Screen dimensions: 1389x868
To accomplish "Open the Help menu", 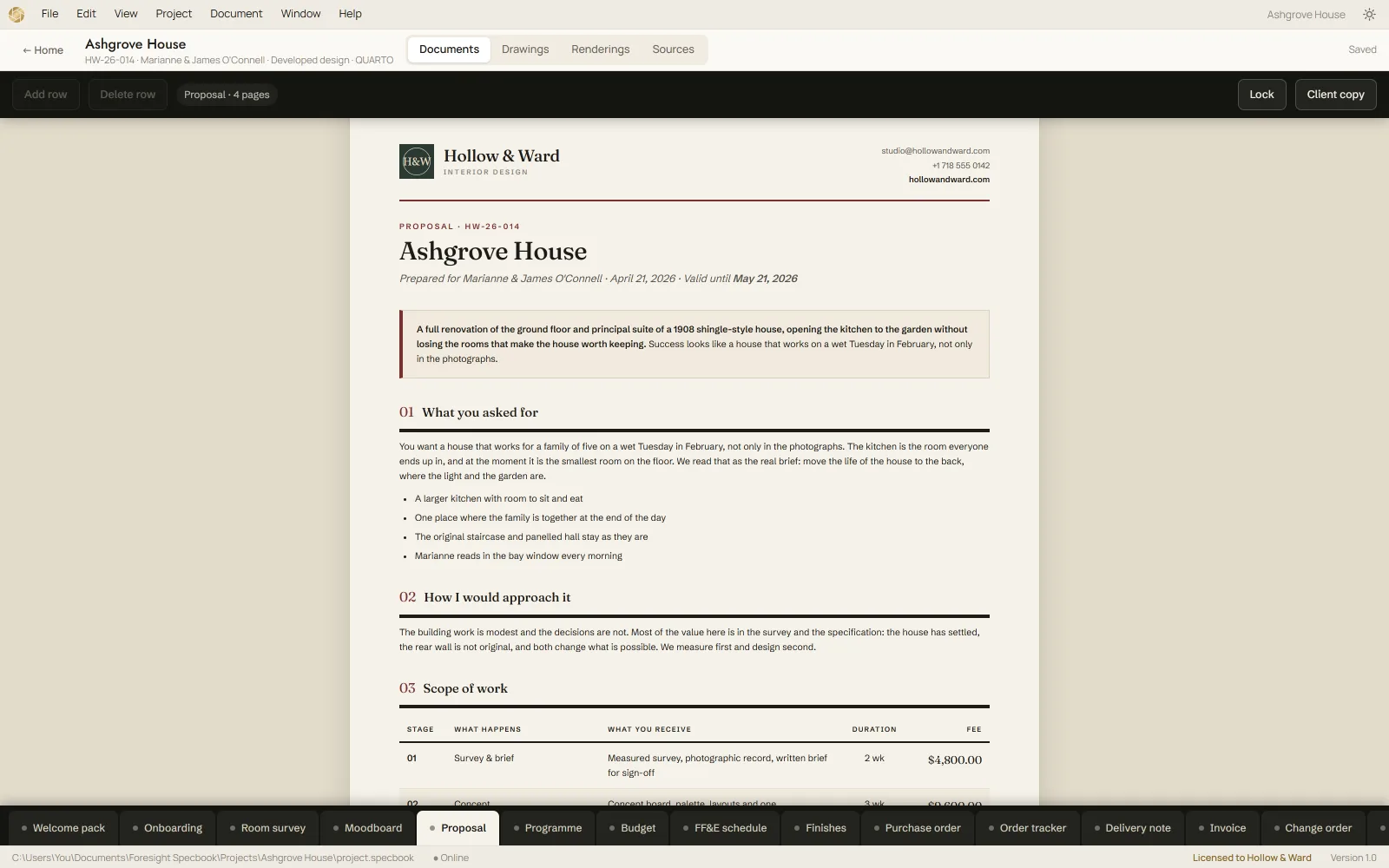I will 350,14.
